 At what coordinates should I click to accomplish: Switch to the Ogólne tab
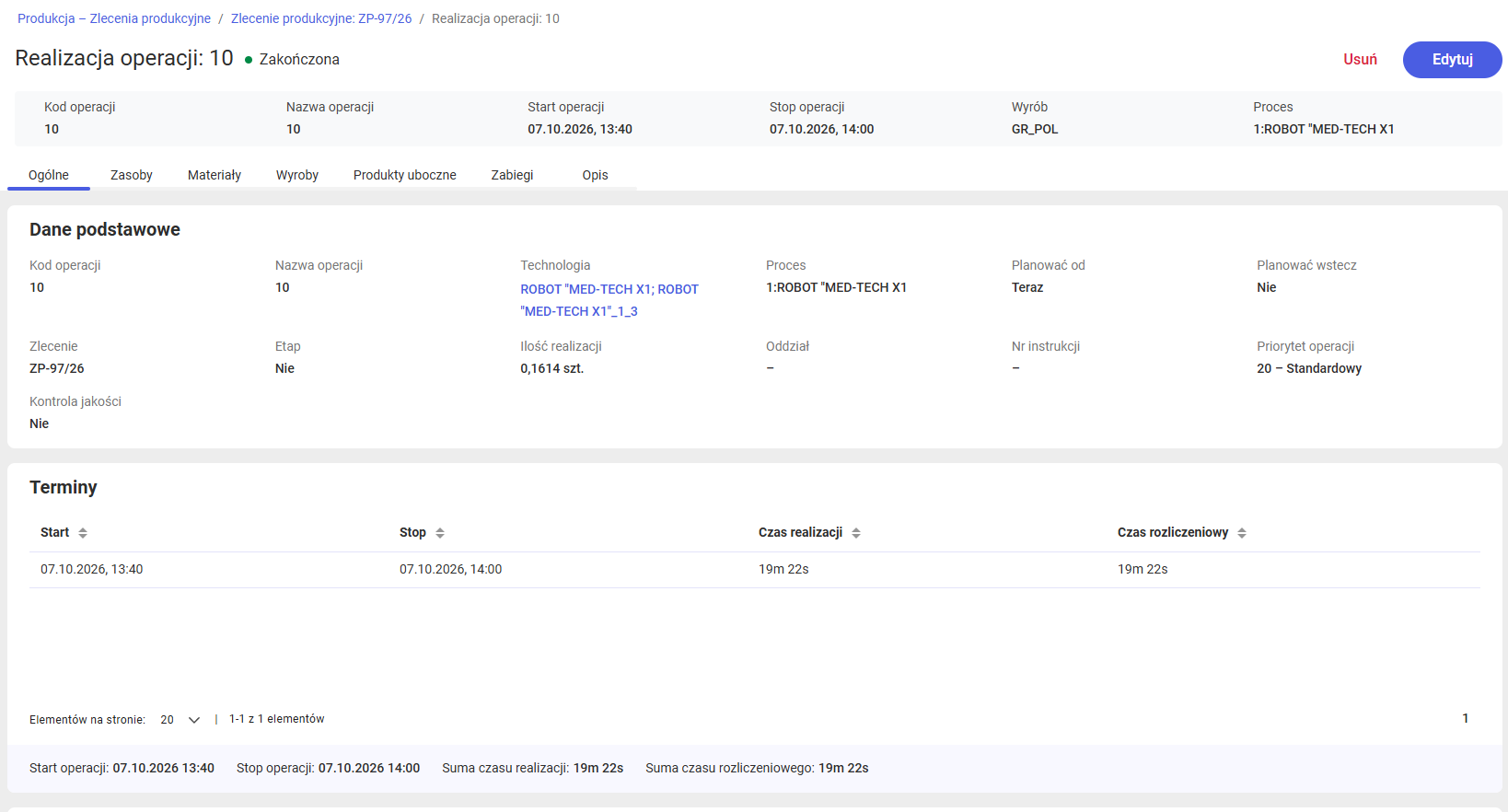tap(49, 175)
